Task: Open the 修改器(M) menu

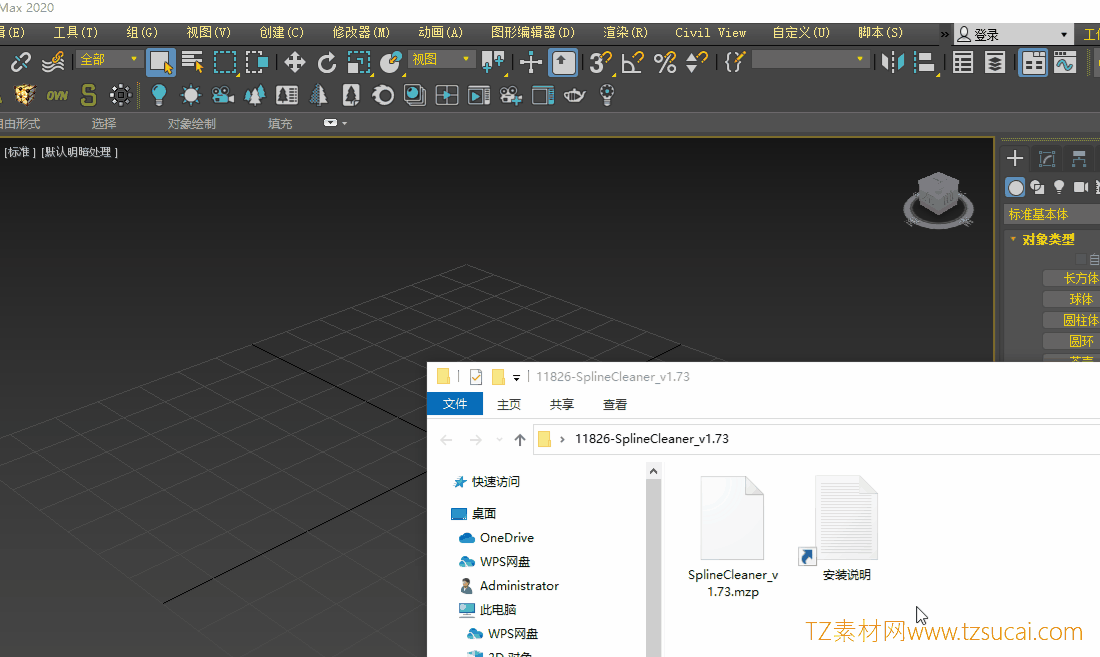Action: [361, 33]
